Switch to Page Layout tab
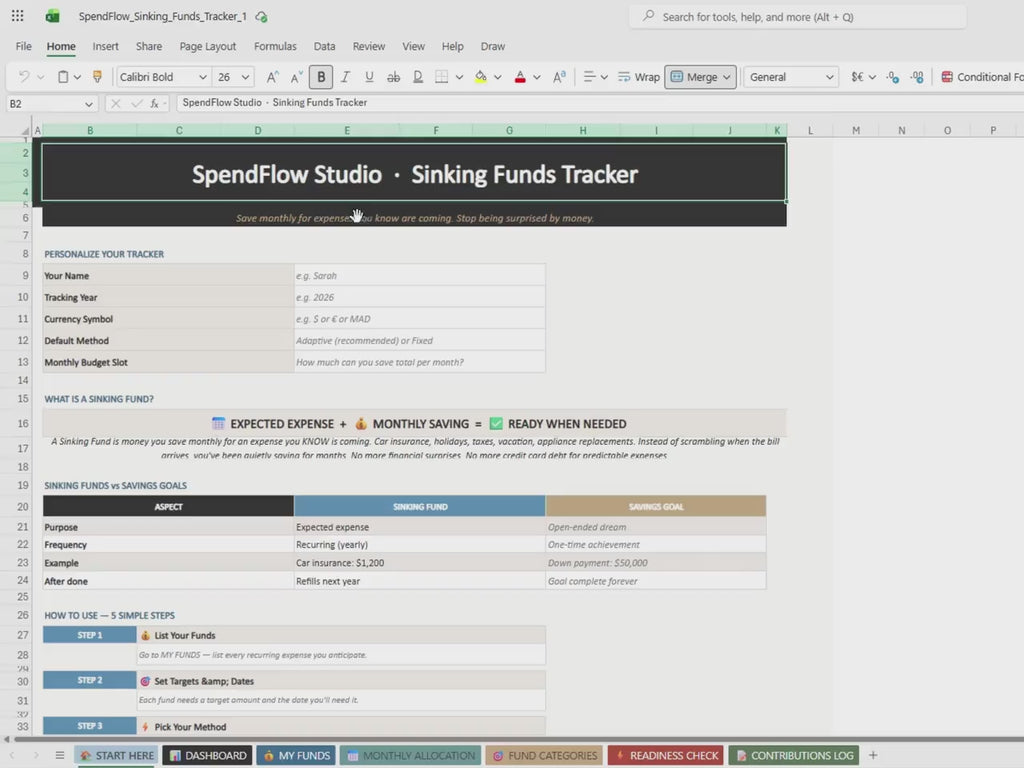The height and width of the screenshot is (768, 1024). (x=208, y=46)
